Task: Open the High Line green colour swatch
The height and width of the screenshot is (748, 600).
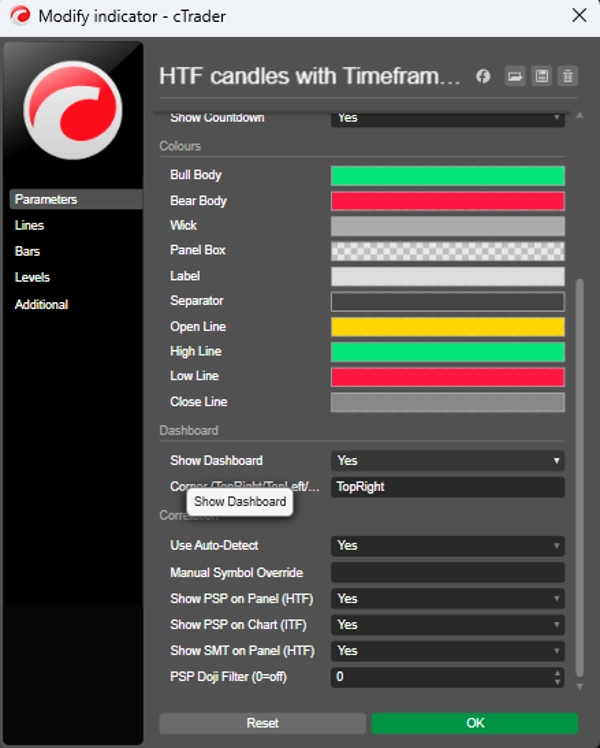Action: tap(447, 352)
